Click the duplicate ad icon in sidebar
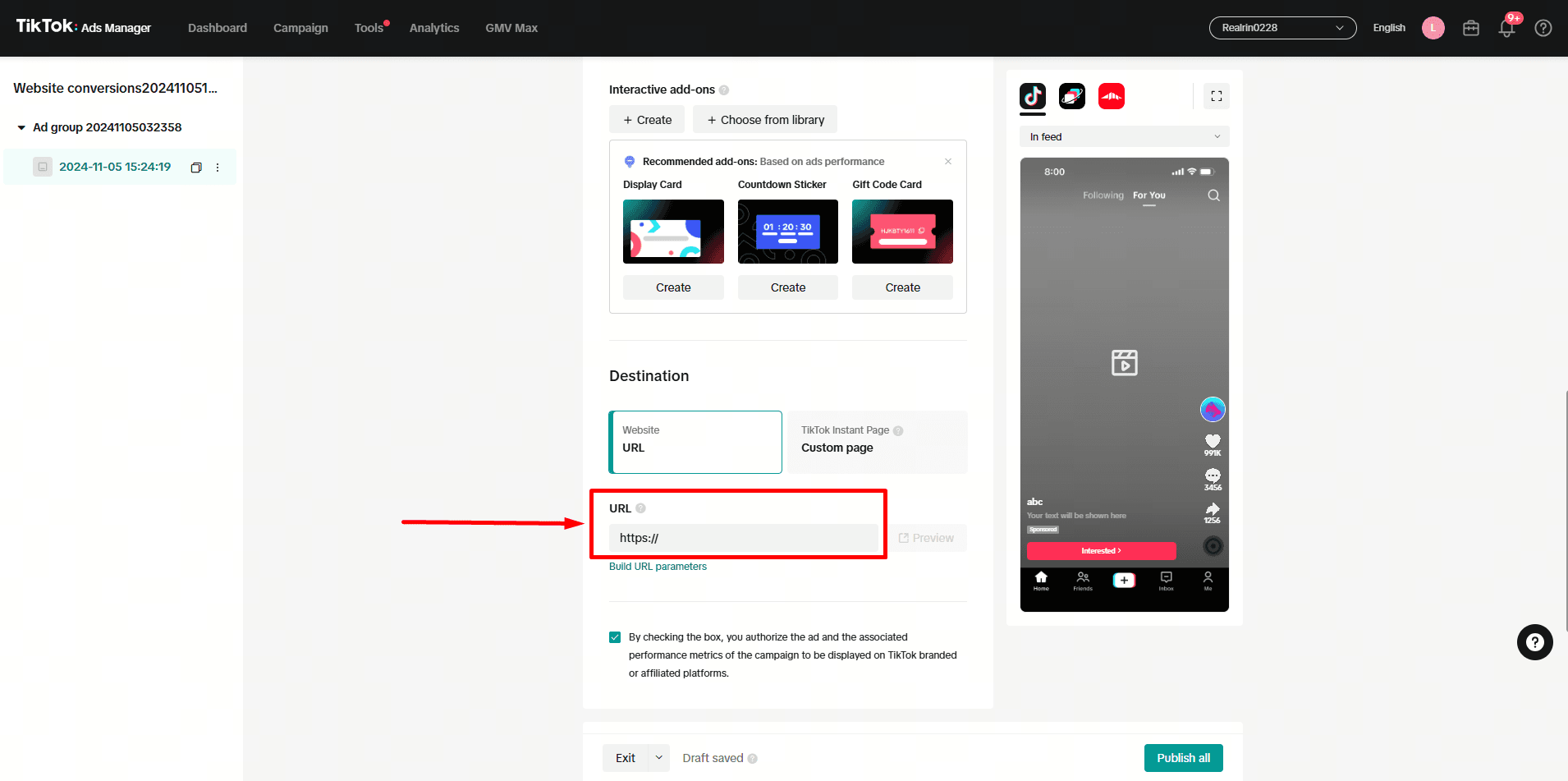 click(196, 168)
